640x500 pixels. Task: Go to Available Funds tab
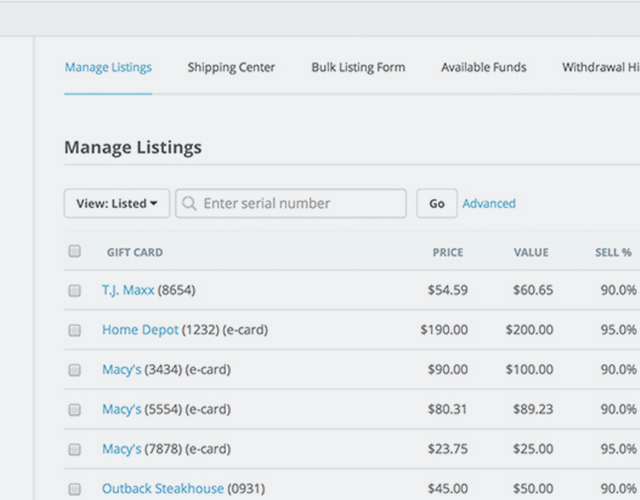(484, 67)
